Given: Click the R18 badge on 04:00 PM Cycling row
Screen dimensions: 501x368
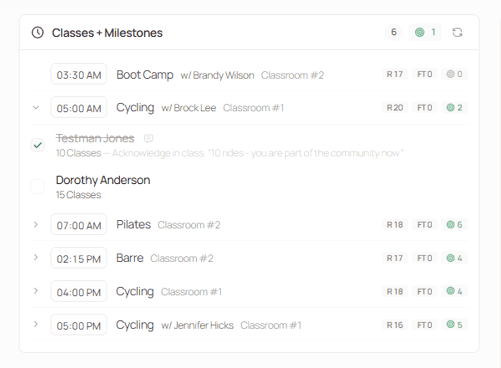Looking at the screenshot, I should point(395,291).
